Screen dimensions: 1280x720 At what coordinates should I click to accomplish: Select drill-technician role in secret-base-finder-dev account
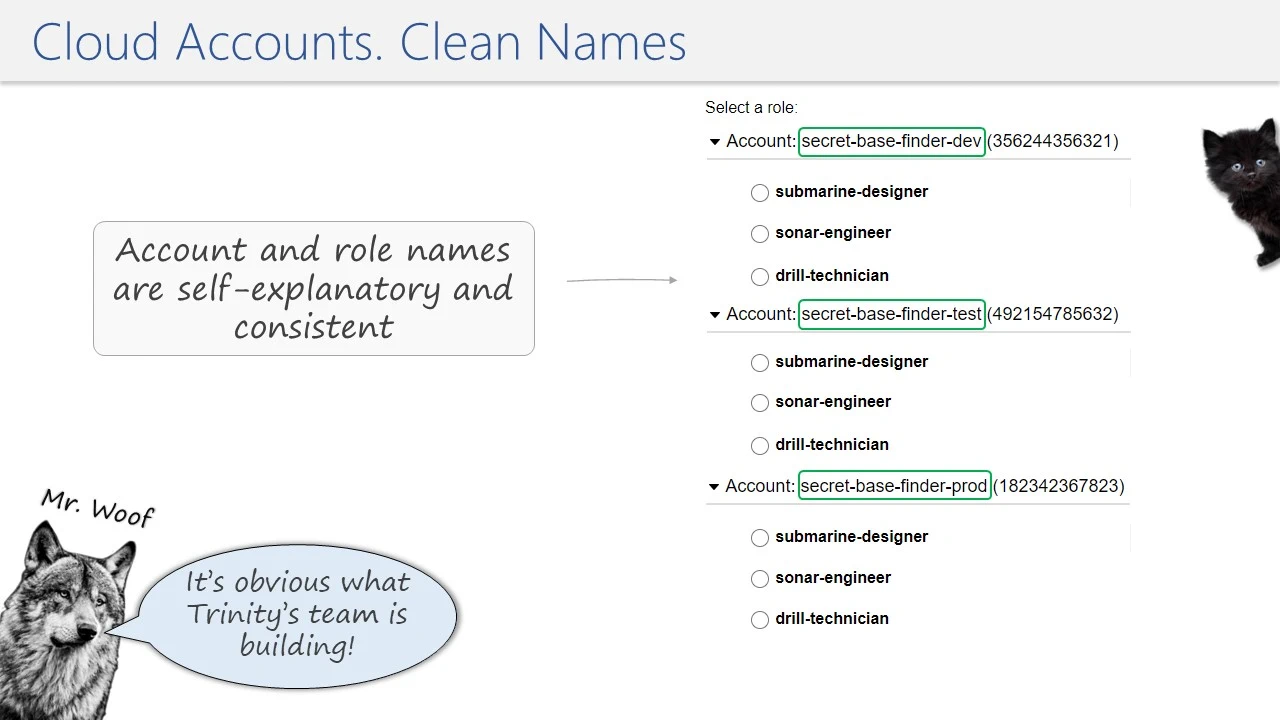click(x=760, y=277)
